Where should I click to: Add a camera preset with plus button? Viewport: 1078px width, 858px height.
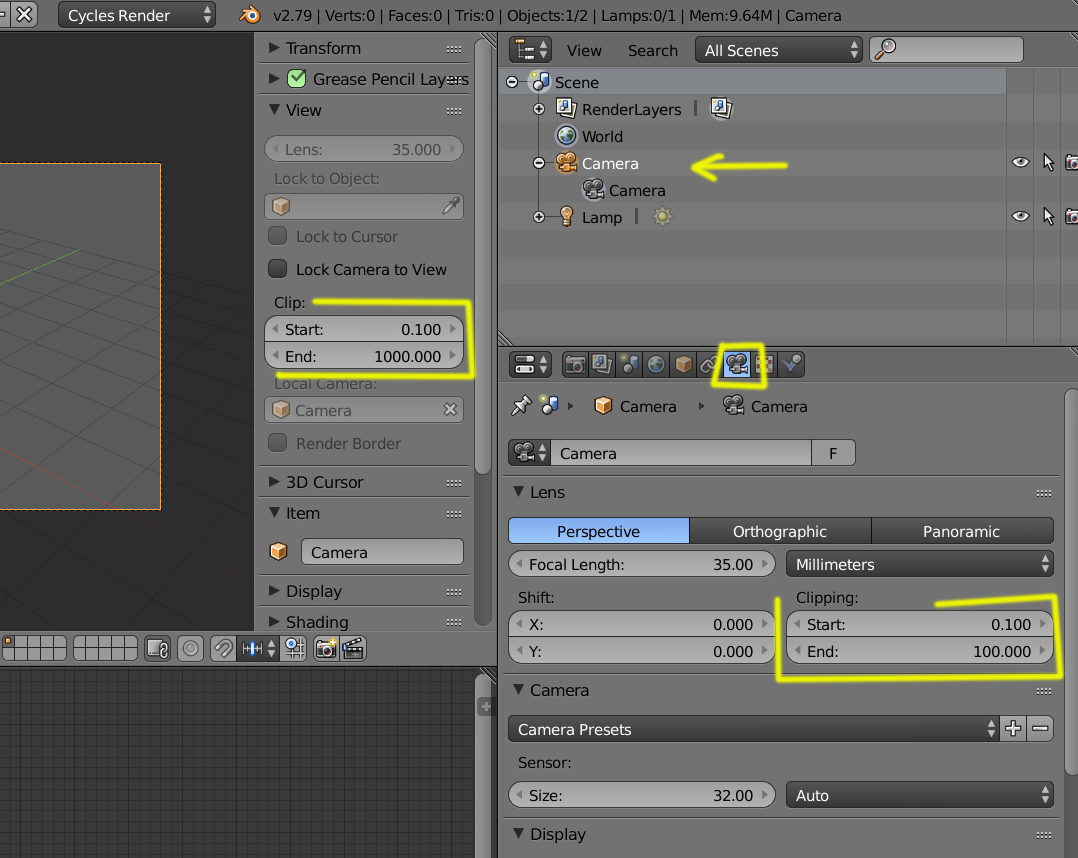[x=1013, y=729]
